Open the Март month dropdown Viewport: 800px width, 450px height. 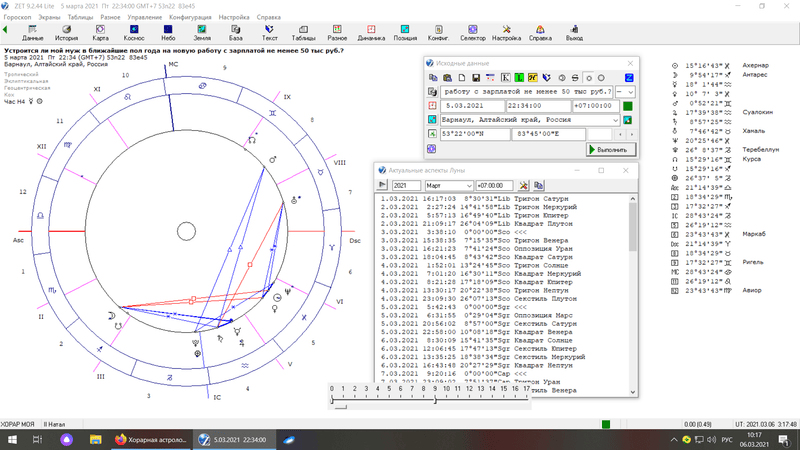pyautogui.click(x=467, y=185)
